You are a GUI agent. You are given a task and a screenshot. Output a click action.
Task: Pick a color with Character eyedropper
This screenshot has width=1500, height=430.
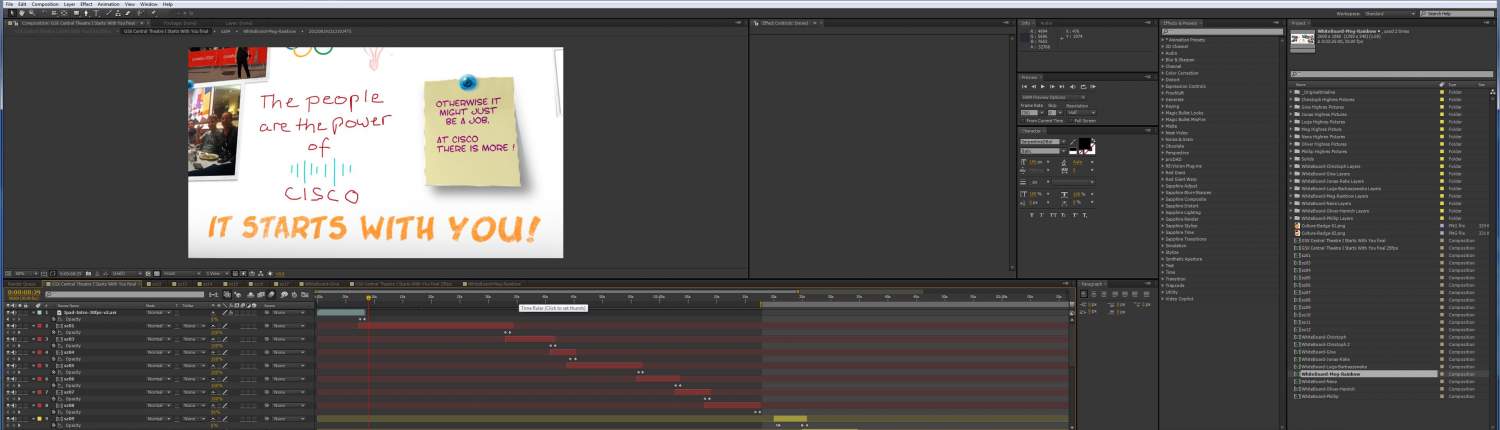tap(1073, 141)
